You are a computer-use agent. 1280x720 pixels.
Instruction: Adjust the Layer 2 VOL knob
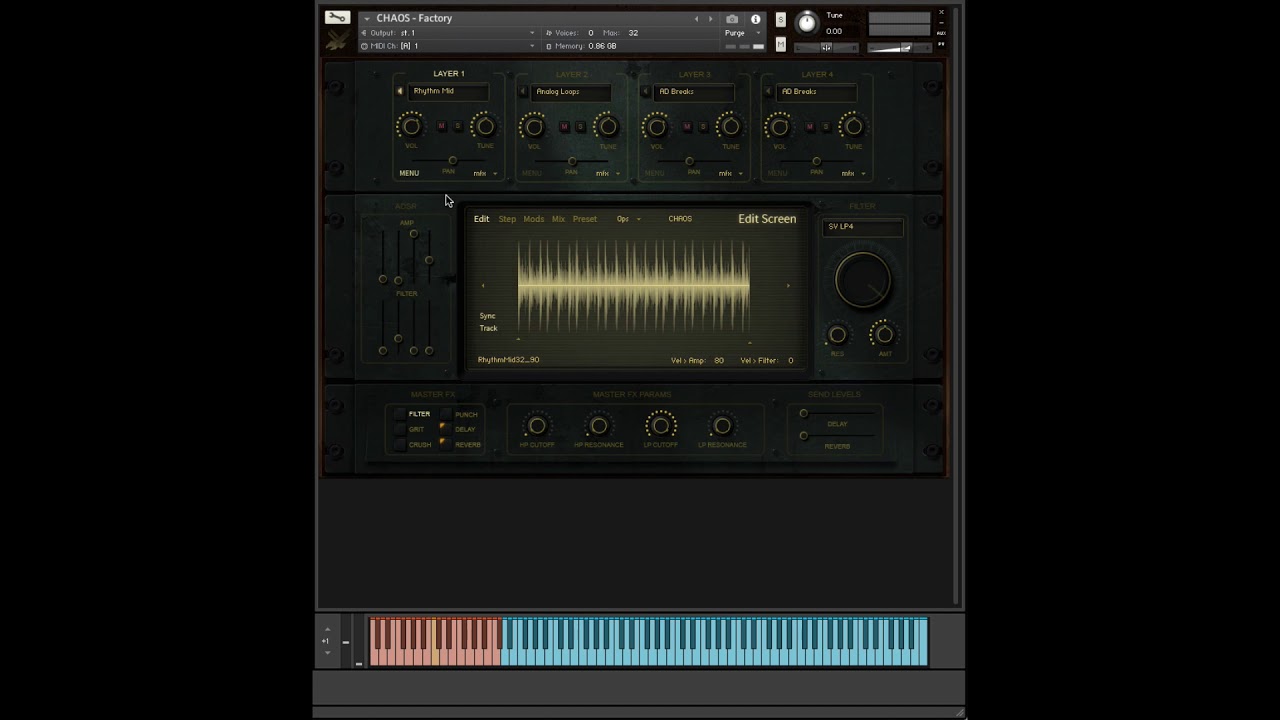click(x=533, y=126)
